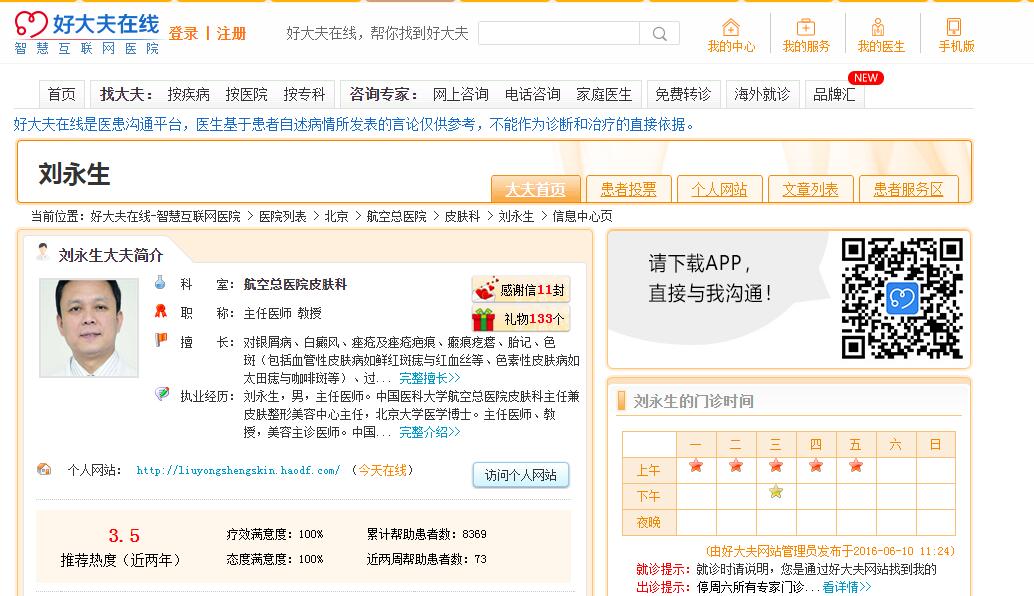The image size is (1034, 596).
Task: Click the search magnifier icon
Action: tap(660, 34)
